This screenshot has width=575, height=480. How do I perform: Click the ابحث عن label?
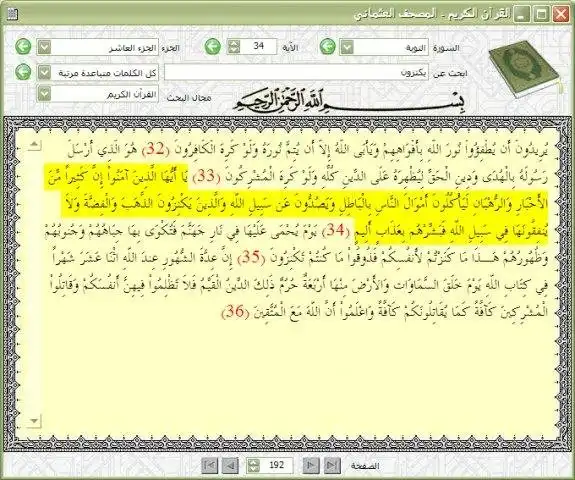coord(450,73)
